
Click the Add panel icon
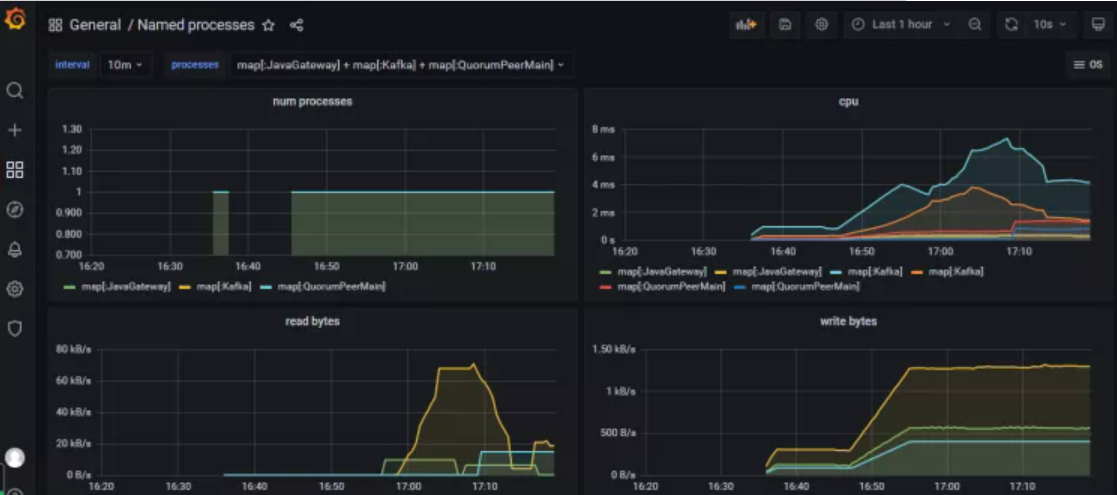(x=746, y=24)
